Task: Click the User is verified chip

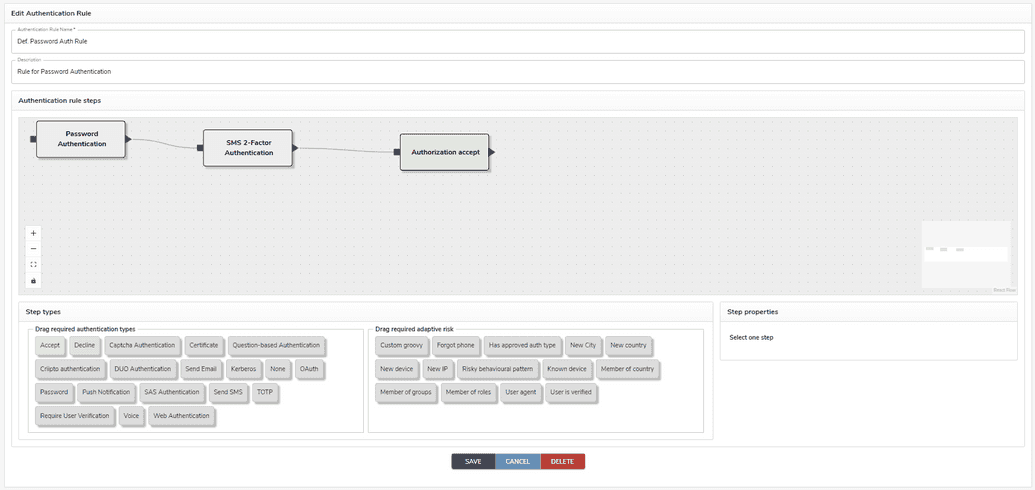Action: pyautogui.click(x=571, y=392)
